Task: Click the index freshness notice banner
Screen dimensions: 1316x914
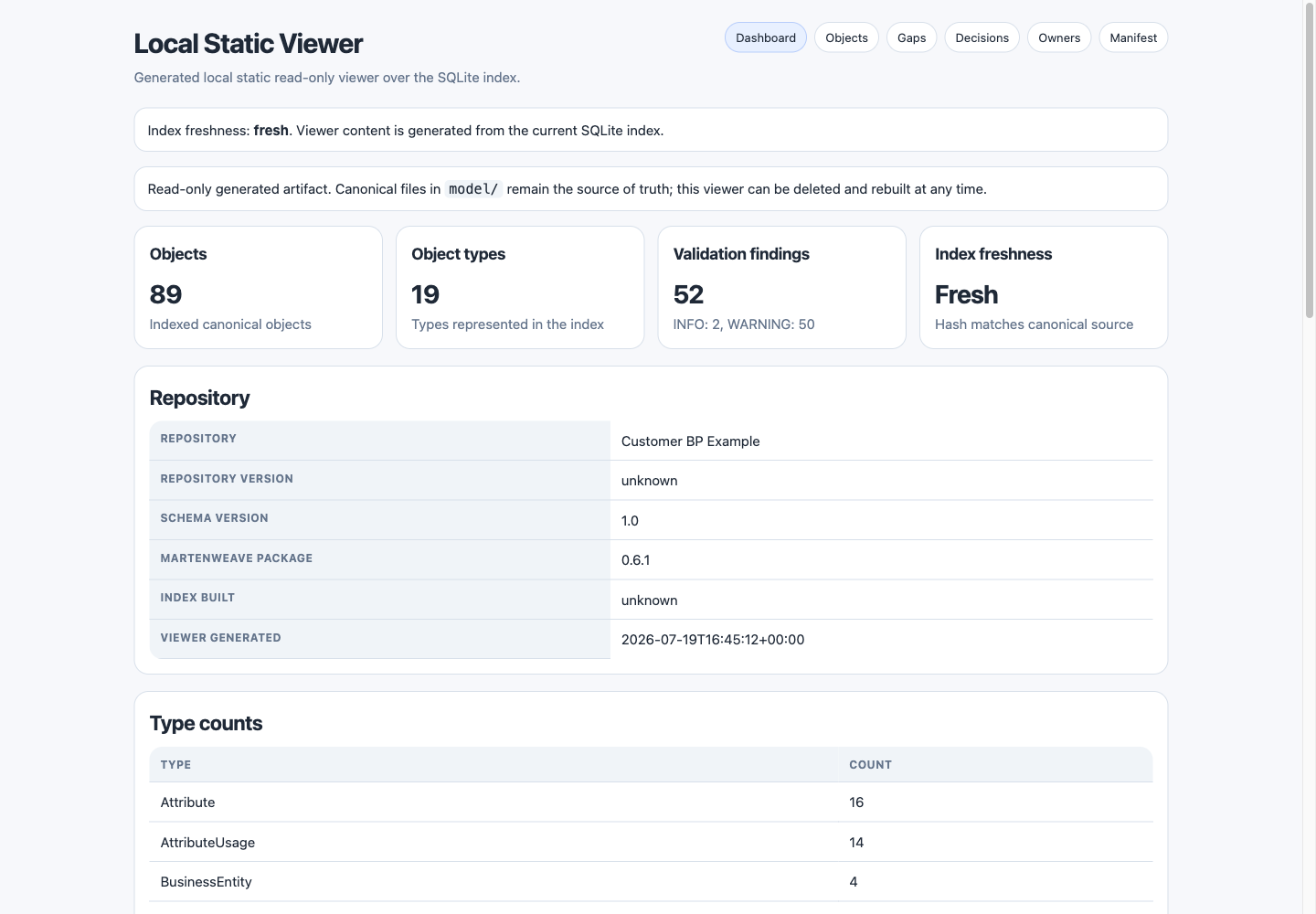Action: tap(651, 130)
